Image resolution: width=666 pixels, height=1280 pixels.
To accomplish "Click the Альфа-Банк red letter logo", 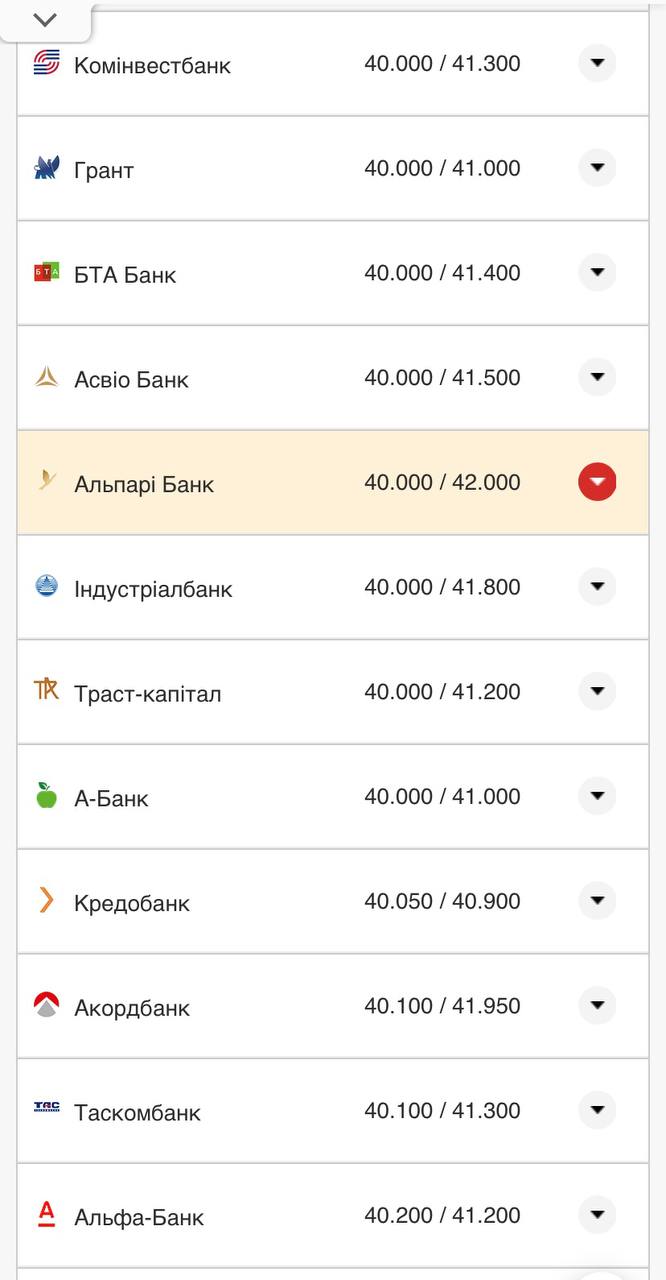I will pos(46,1214).
